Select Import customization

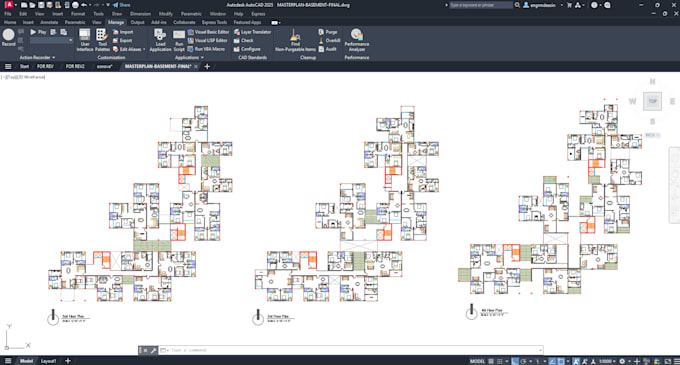[123, 32]
